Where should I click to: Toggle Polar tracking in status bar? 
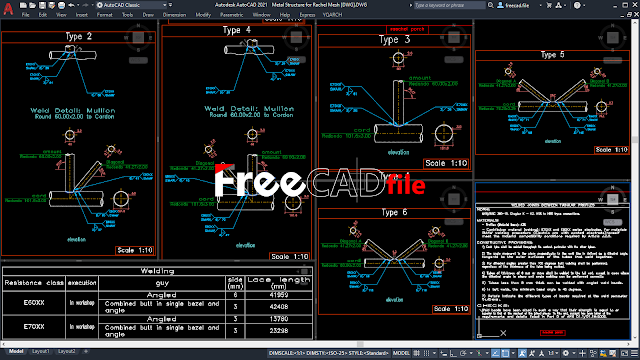click(463, 353)
